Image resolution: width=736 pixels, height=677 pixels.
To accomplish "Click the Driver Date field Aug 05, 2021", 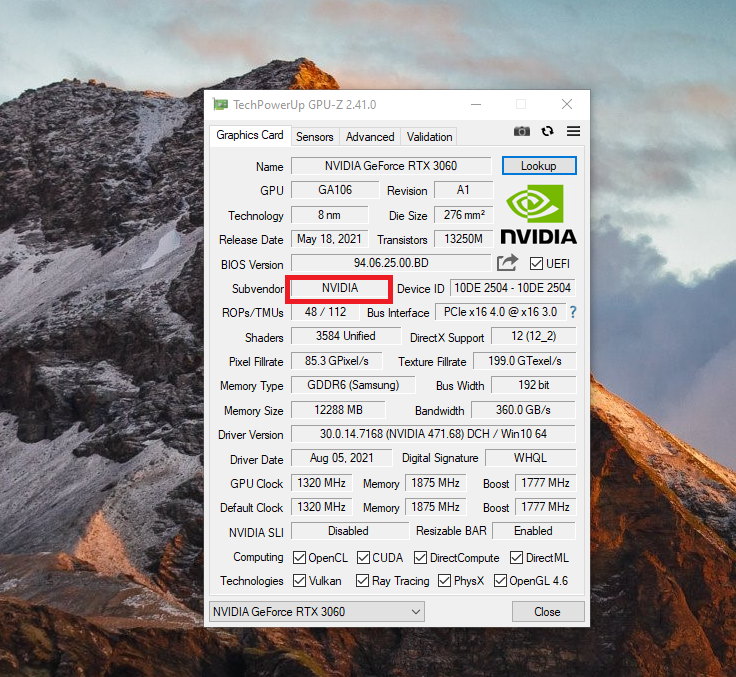I will tap(342, 458).
